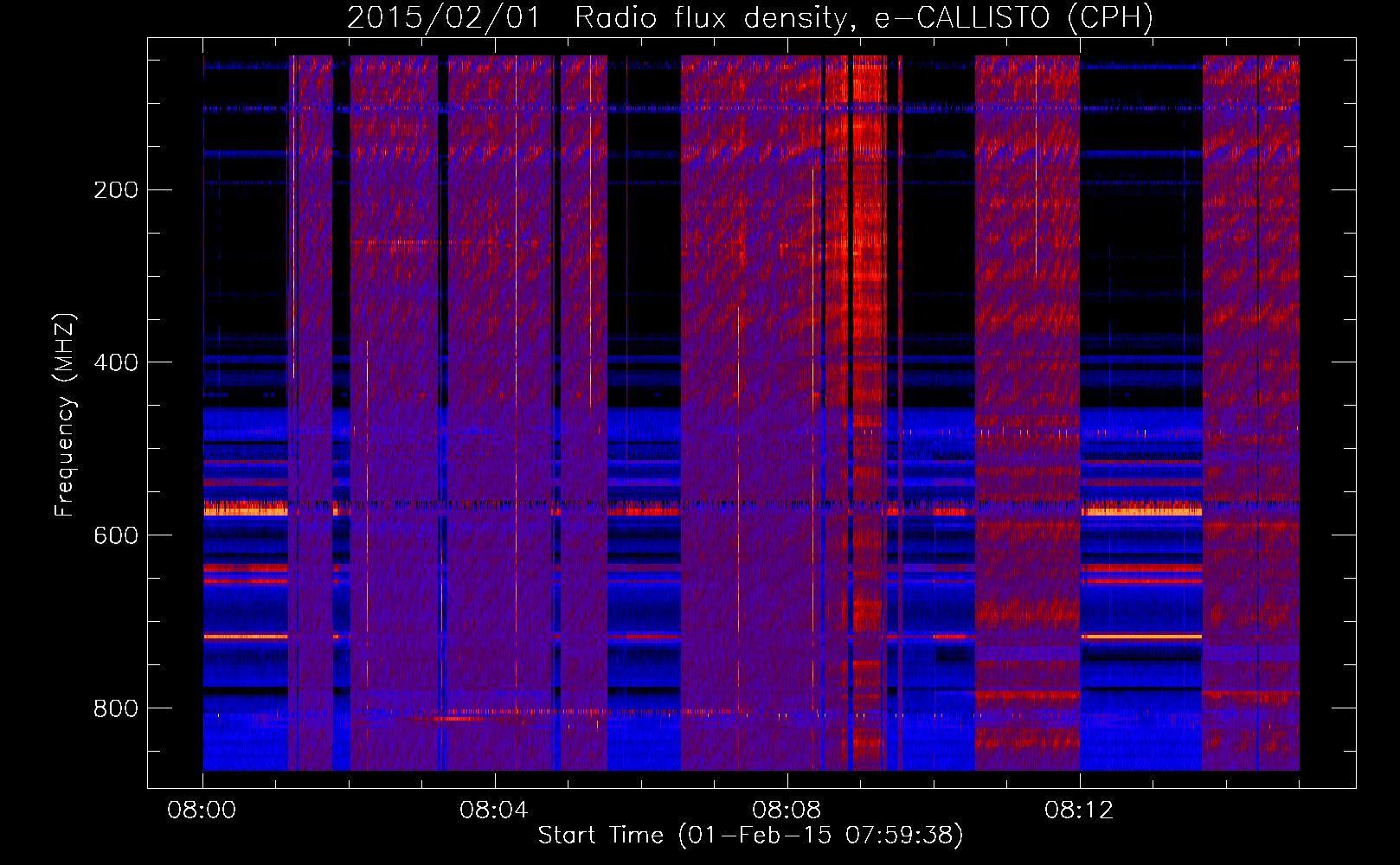Click the 08:04 time tick label

pos(494,811)
